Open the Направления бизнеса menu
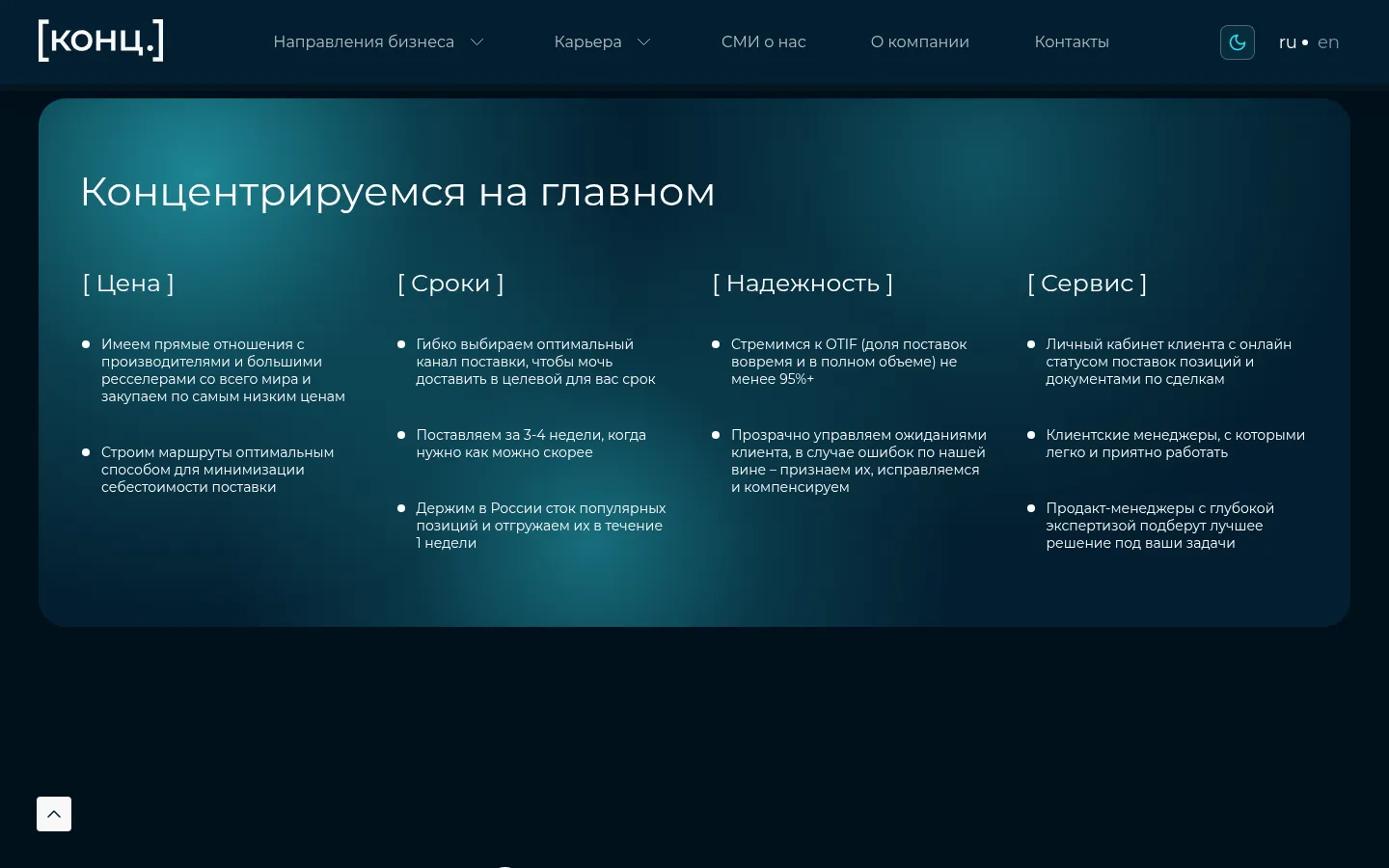 click(364, 42)
